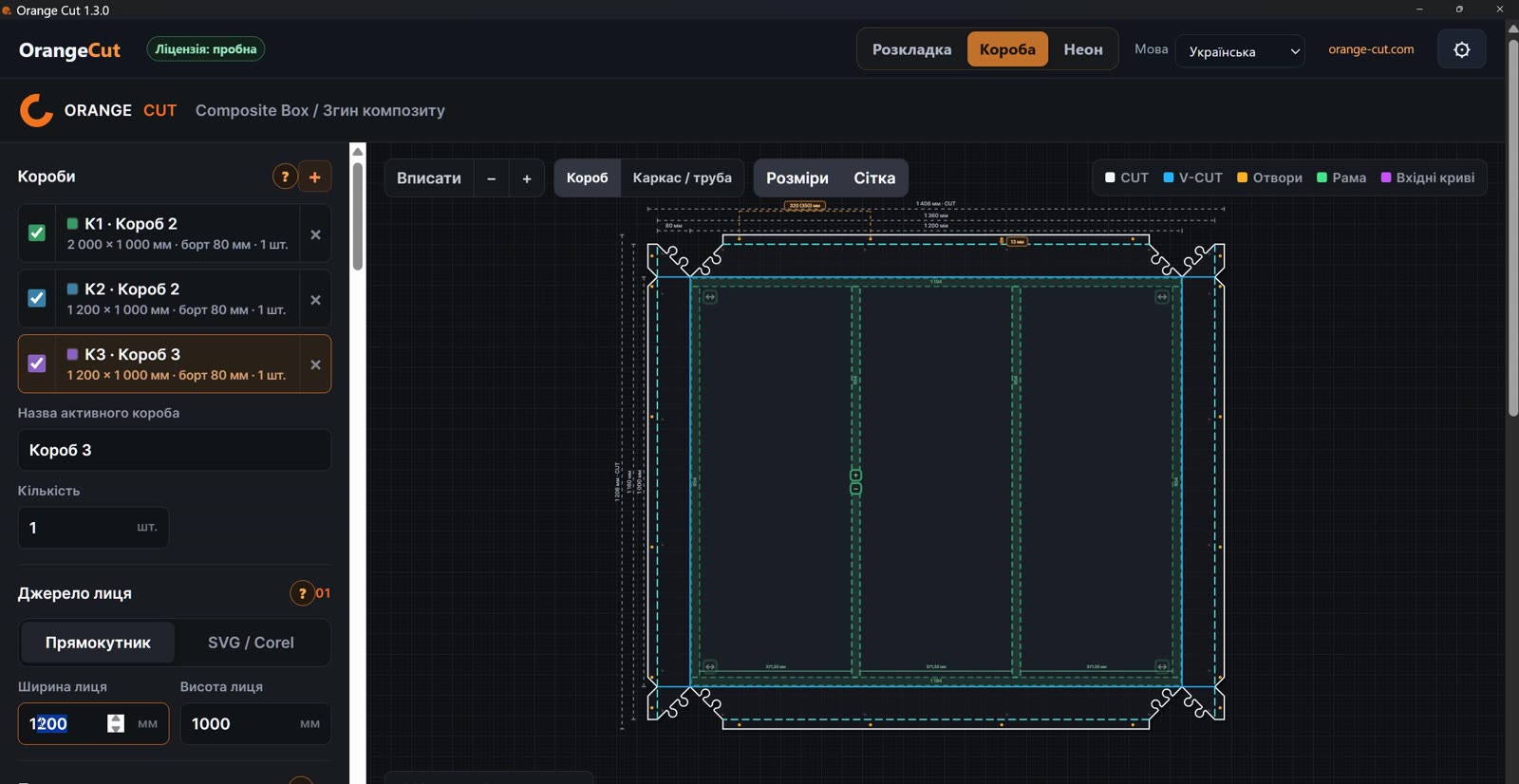Click the left panel vertical scrollbar
1519x784 pixels.
point(358,217)
